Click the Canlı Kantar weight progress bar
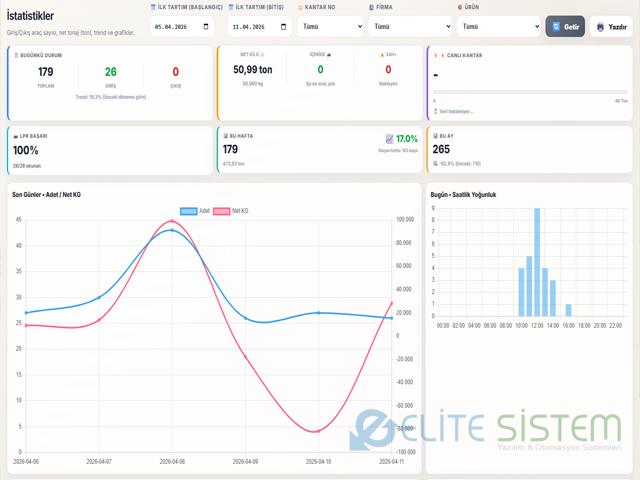640x480 pixels. click(530, 93)
